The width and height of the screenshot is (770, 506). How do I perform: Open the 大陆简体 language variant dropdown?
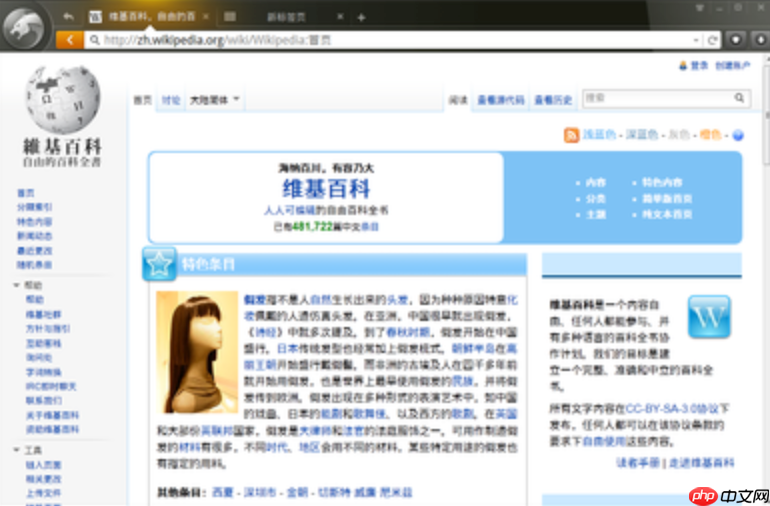(x=215, y=100)
